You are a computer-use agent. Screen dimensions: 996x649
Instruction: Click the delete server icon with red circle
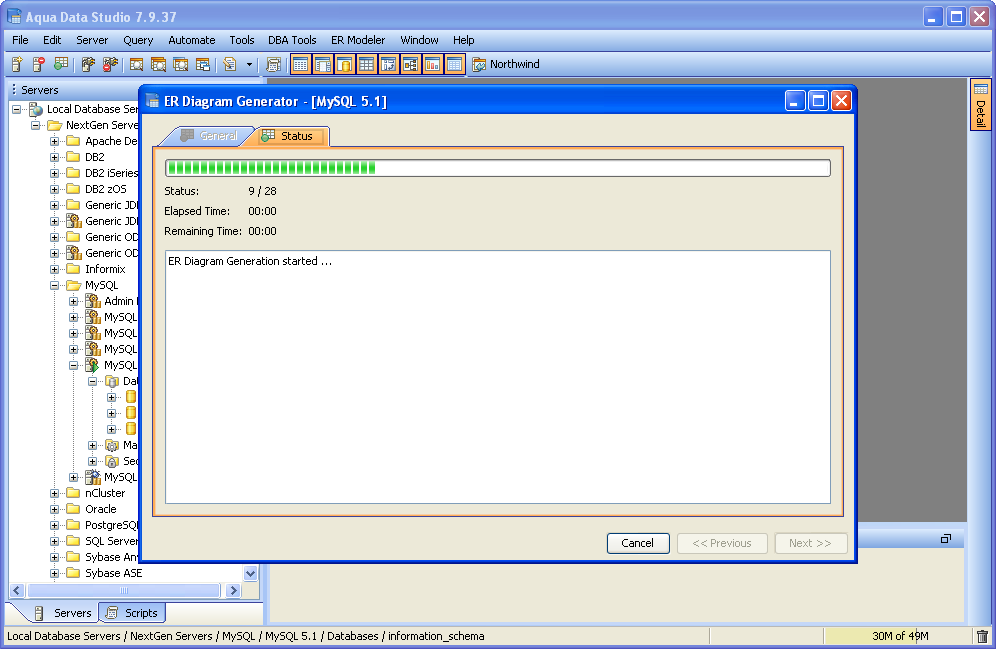(39, 64)
